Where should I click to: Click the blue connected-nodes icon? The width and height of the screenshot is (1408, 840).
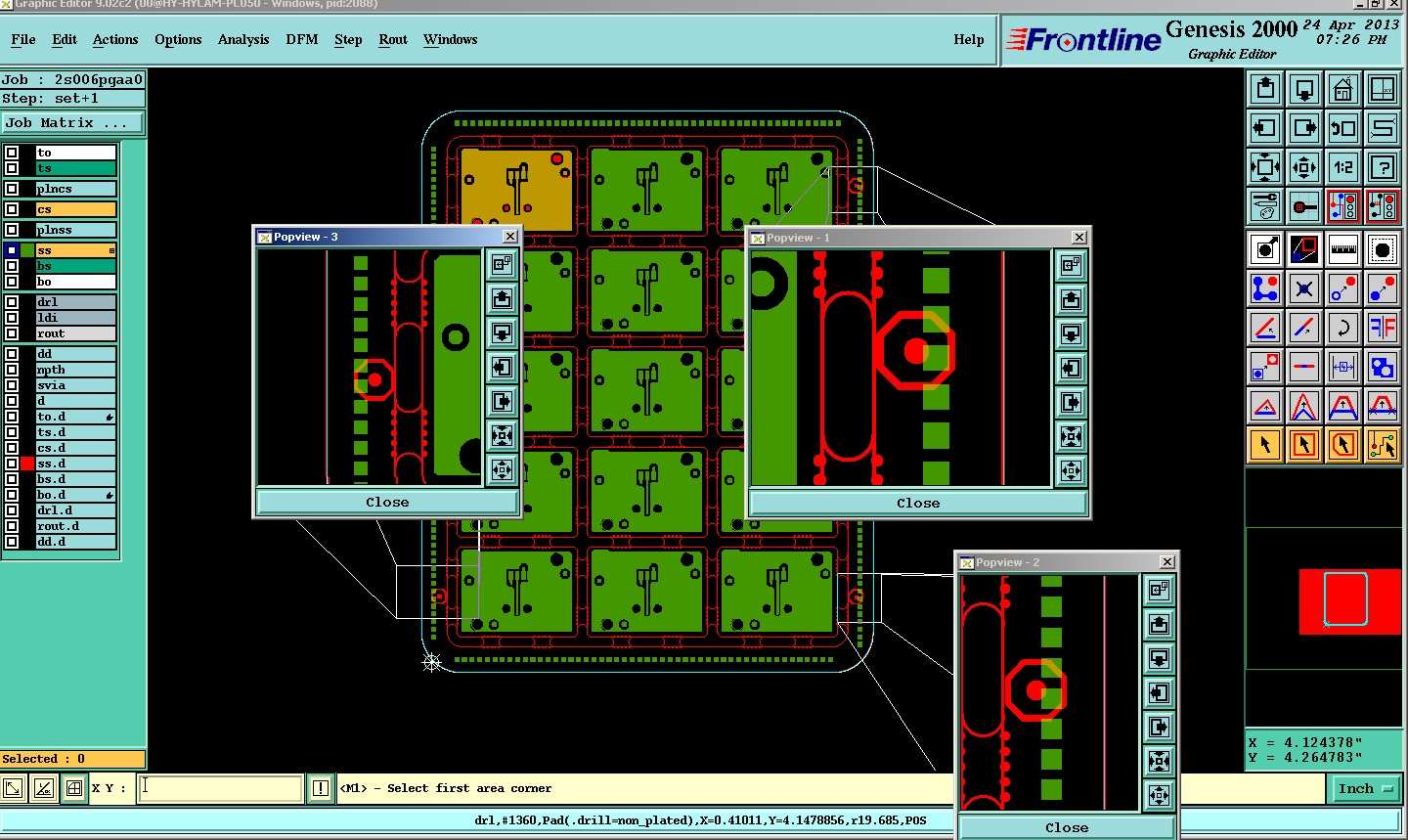point(1265,288)
